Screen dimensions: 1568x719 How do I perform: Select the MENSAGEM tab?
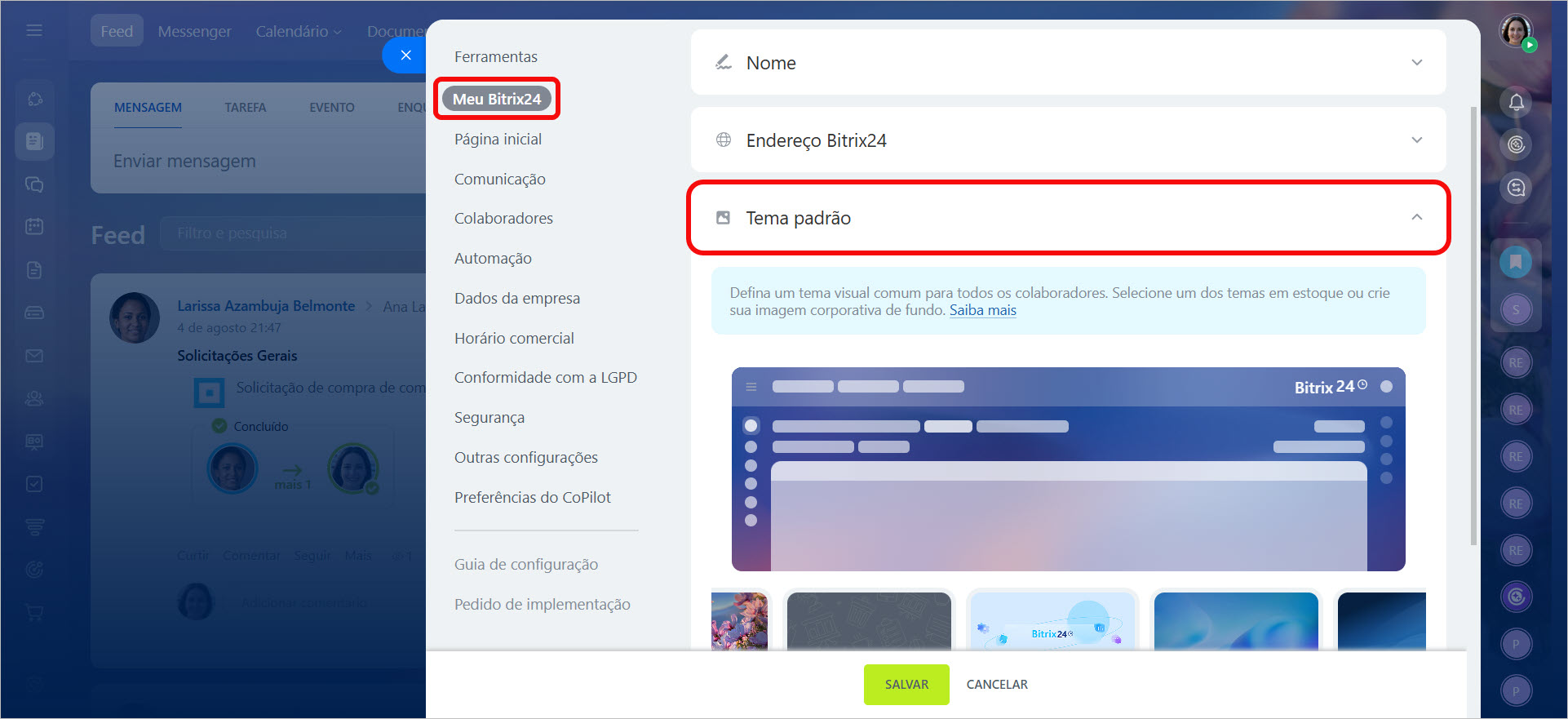148,108
